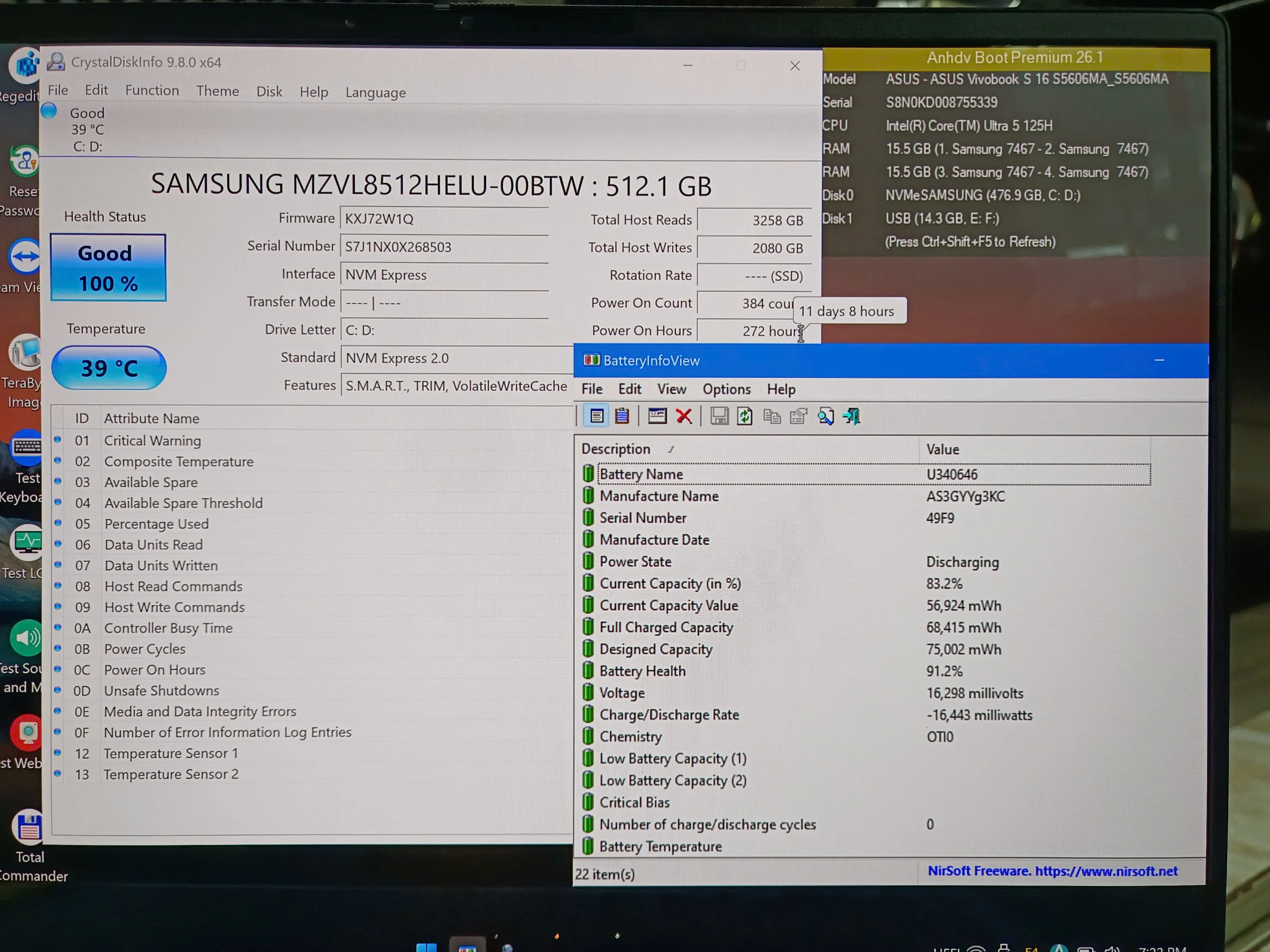
Task: Sort by the Value column header
Action: (1034, 449)
